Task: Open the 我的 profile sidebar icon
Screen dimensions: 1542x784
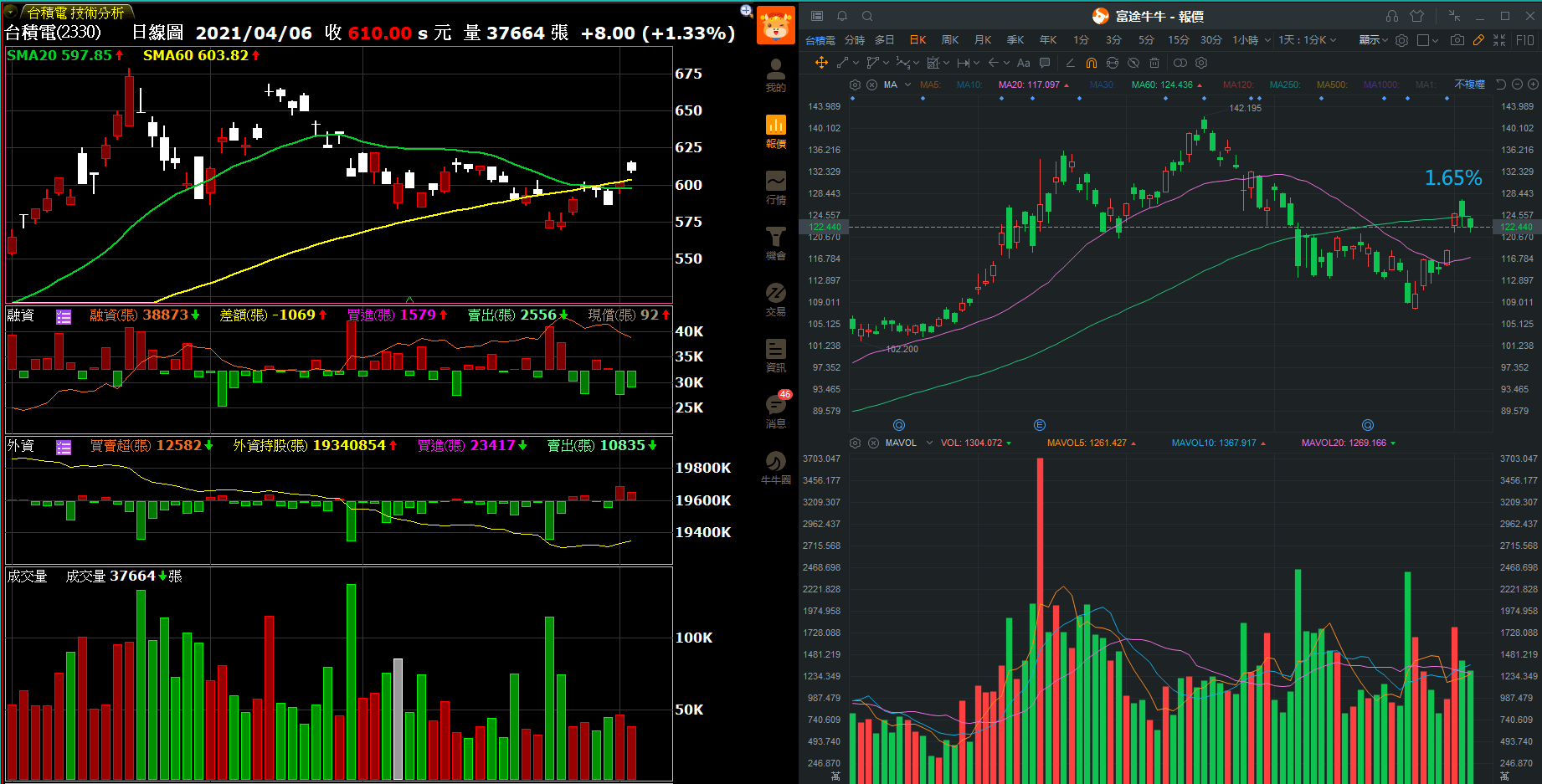Action: pos(776,75)
